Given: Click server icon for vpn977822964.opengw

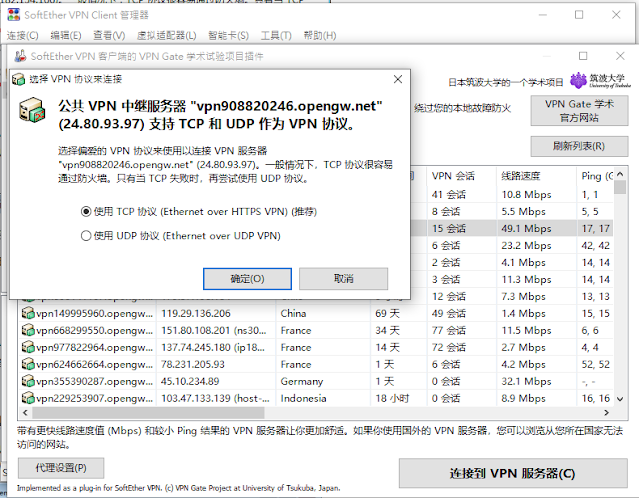Looking at the screenshot, I should (28, 347).
